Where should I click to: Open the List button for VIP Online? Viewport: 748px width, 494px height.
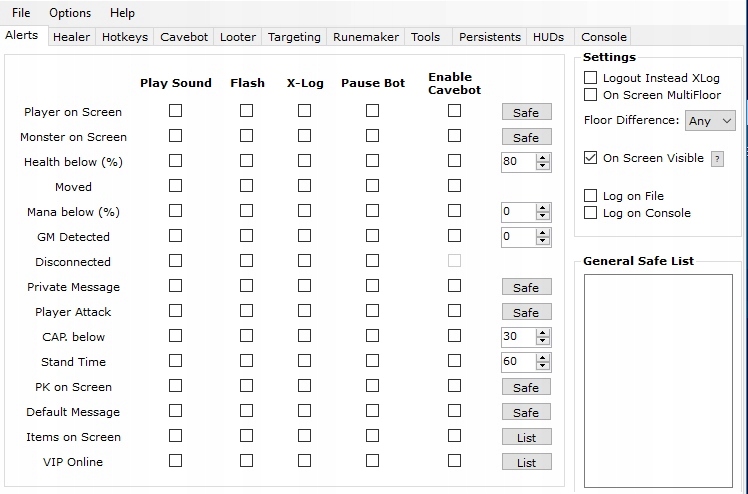[526, 462]
